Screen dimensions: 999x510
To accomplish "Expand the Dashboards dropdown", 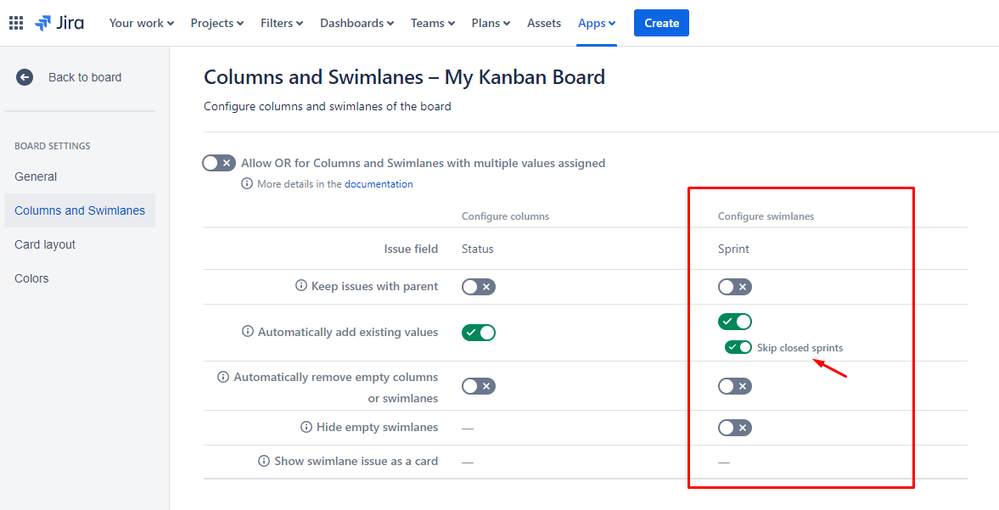I will 356,23.
